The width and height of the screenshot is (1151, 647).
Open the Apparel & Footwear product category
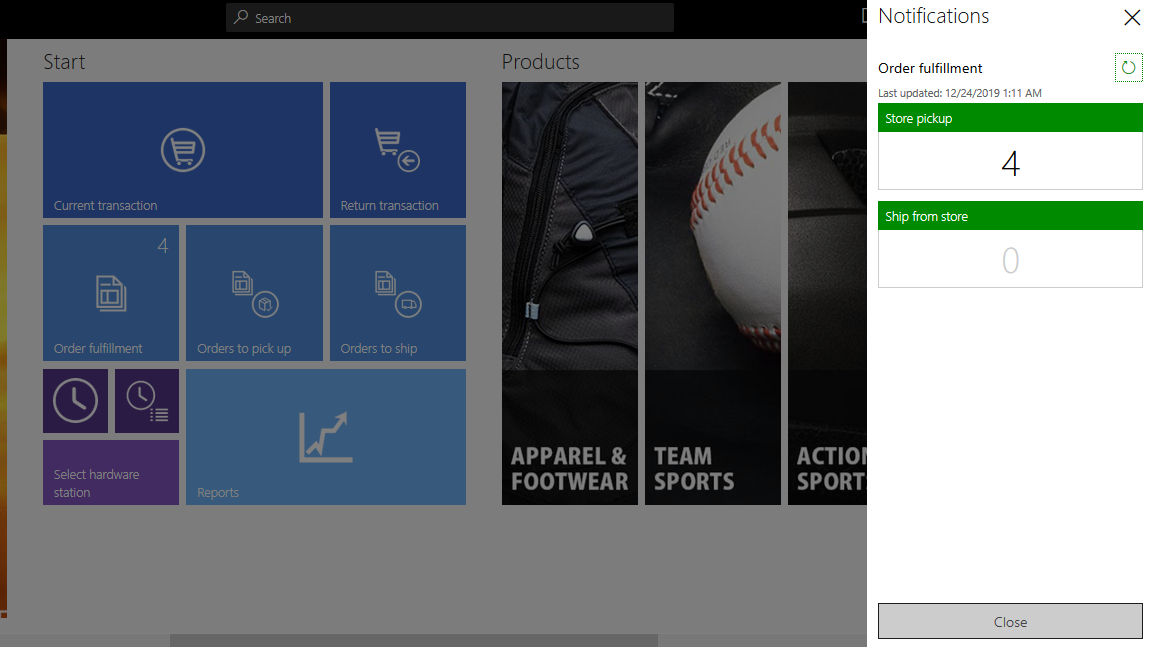pos(570,293)
